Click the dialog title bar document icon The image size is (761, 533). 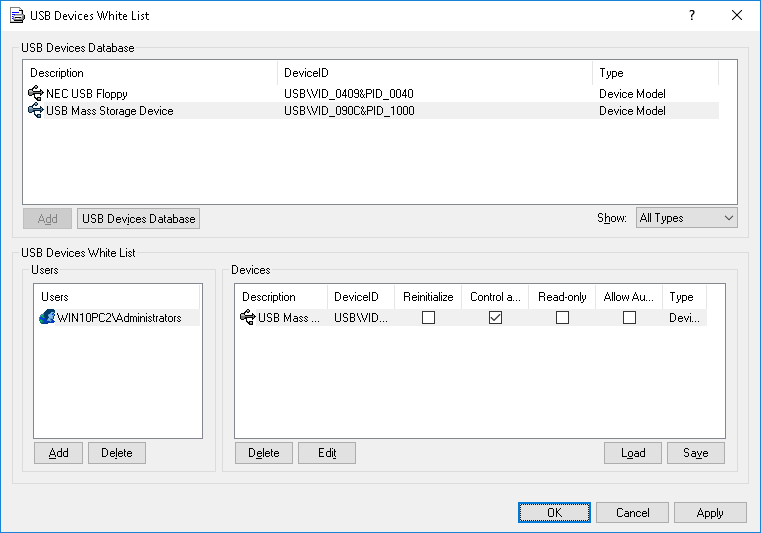[17, 16]
